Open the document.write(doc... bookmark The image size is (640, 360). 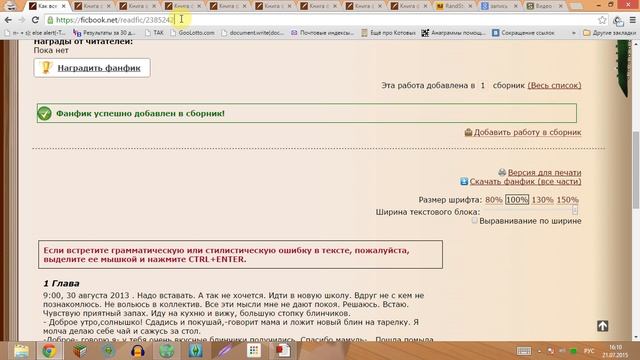[253, 33]
